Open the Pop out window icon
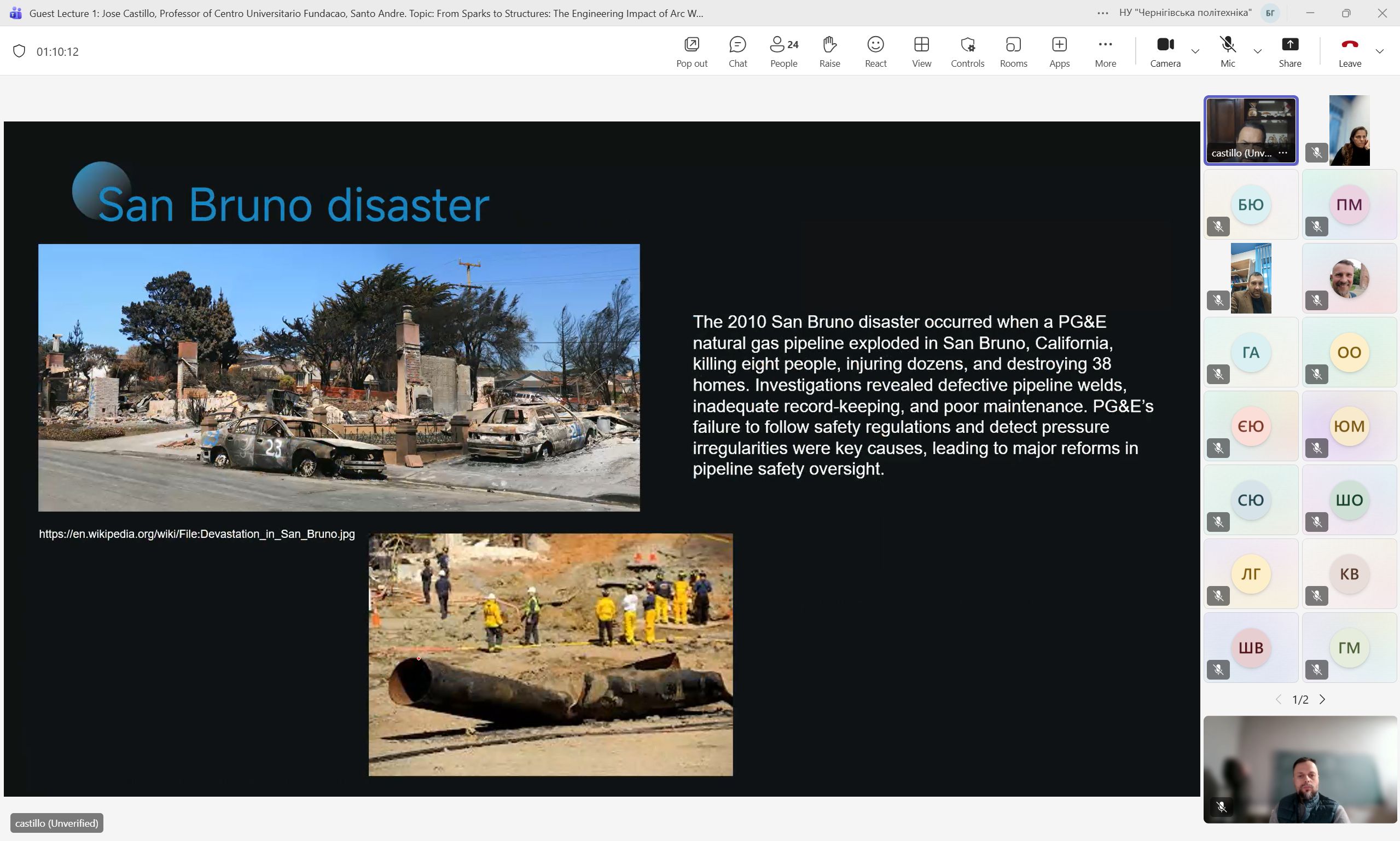The width and height of the screenshot is (1400, 841). [691, 51]
